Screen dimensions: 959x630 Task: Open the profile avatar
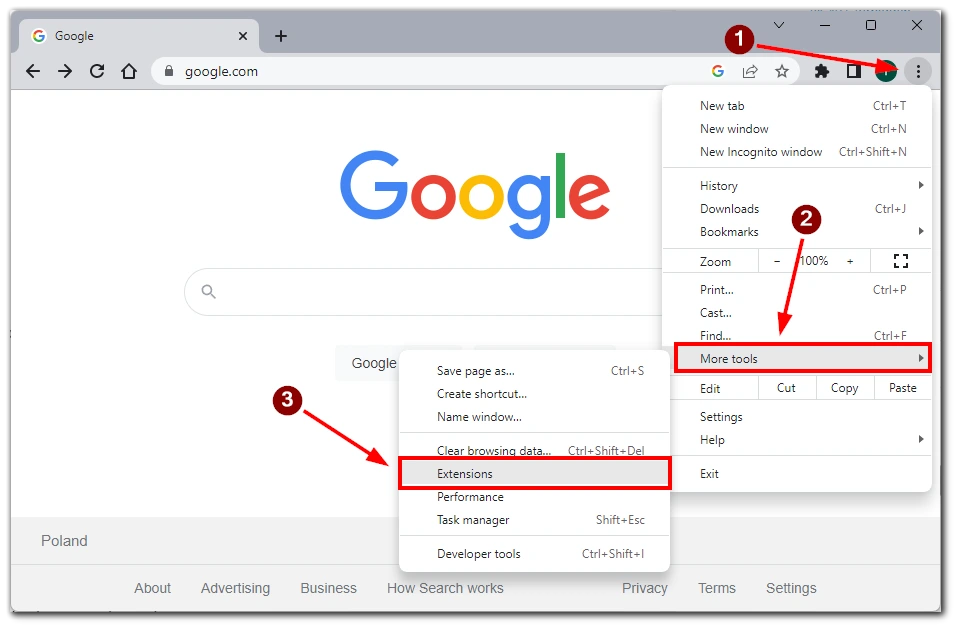pos(886,72)
